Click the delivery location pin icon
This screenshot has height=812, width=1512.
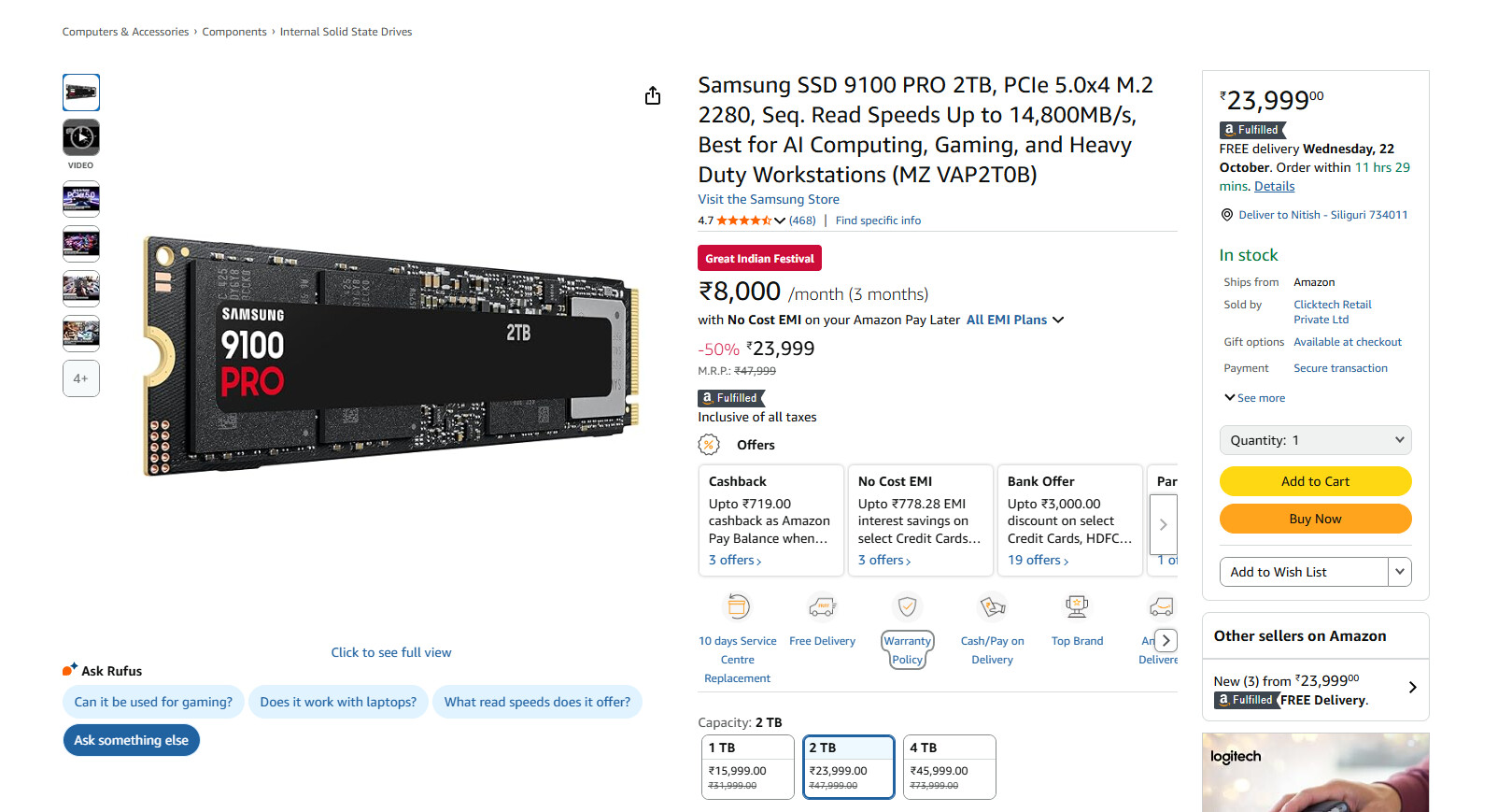click(1227, 215)
